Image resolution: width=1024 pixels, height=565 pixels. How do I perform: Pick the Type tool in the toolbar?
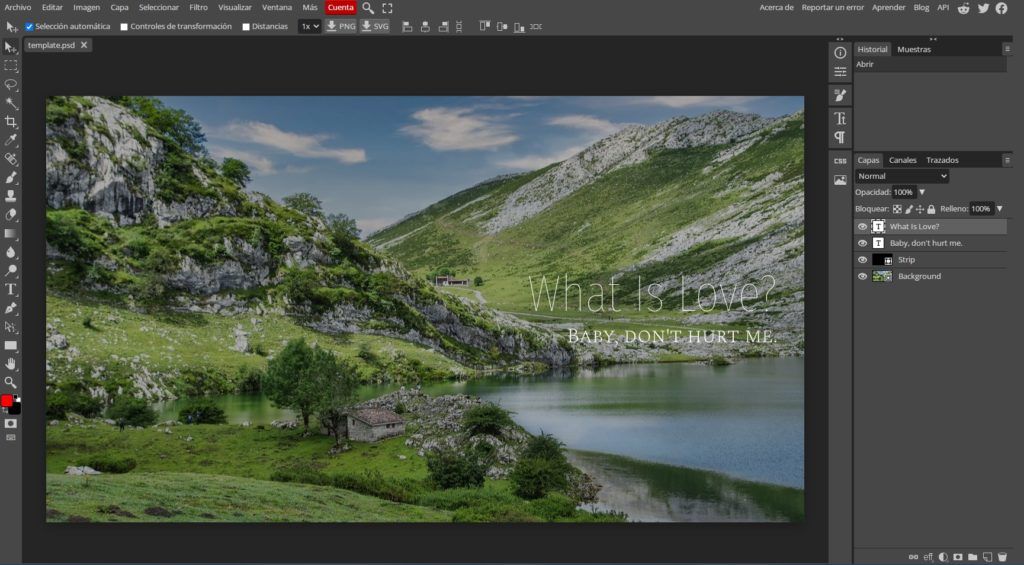11,289
